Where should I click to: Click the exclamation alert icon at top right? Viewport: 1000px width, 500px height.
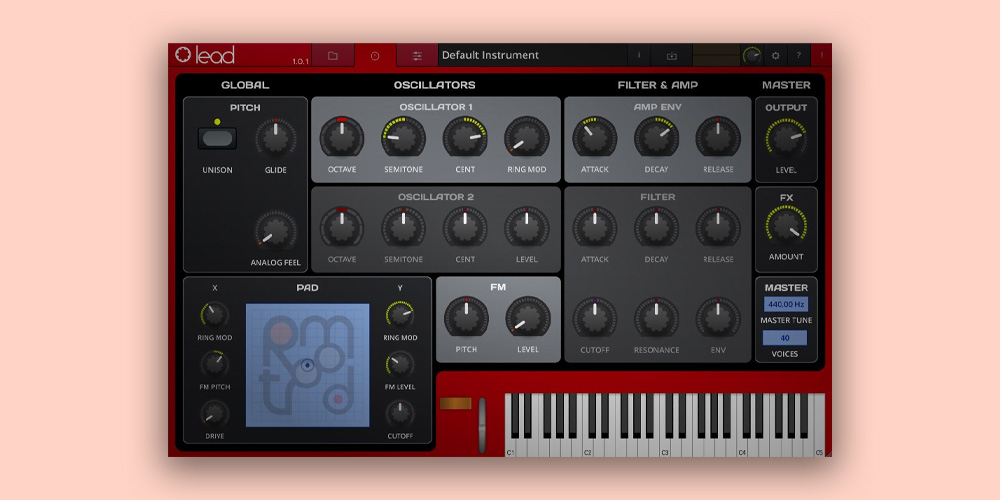822,56
